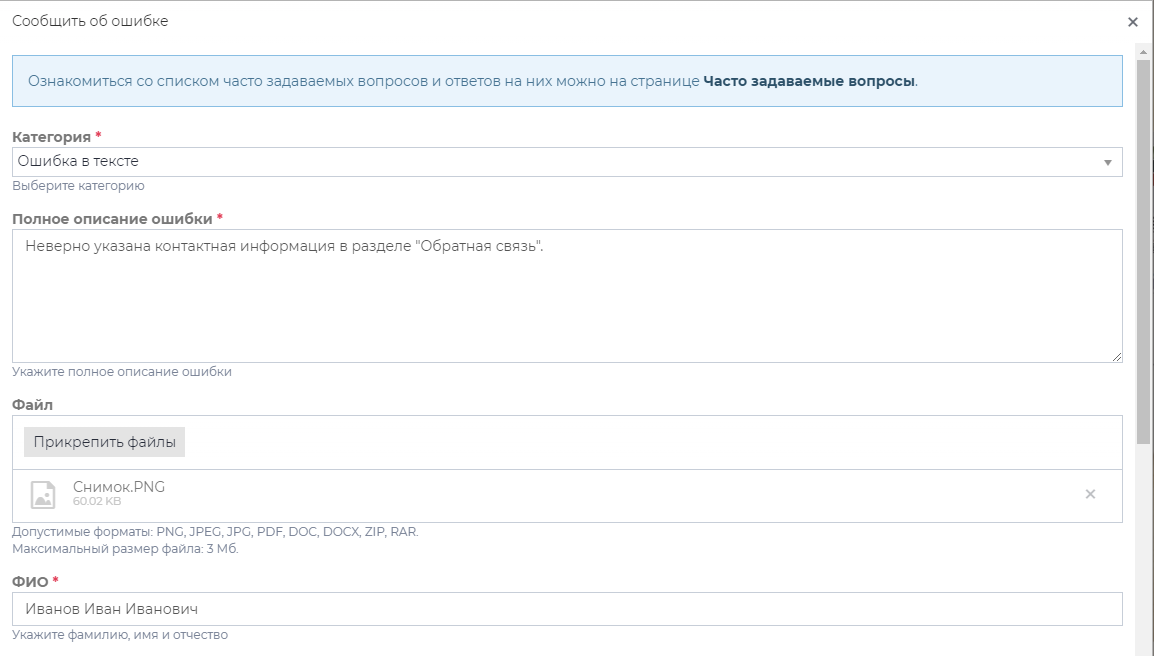Focus the "Полное описание ошибки" text area
The image size is (1154, 656).
click(x=566, y=296)
